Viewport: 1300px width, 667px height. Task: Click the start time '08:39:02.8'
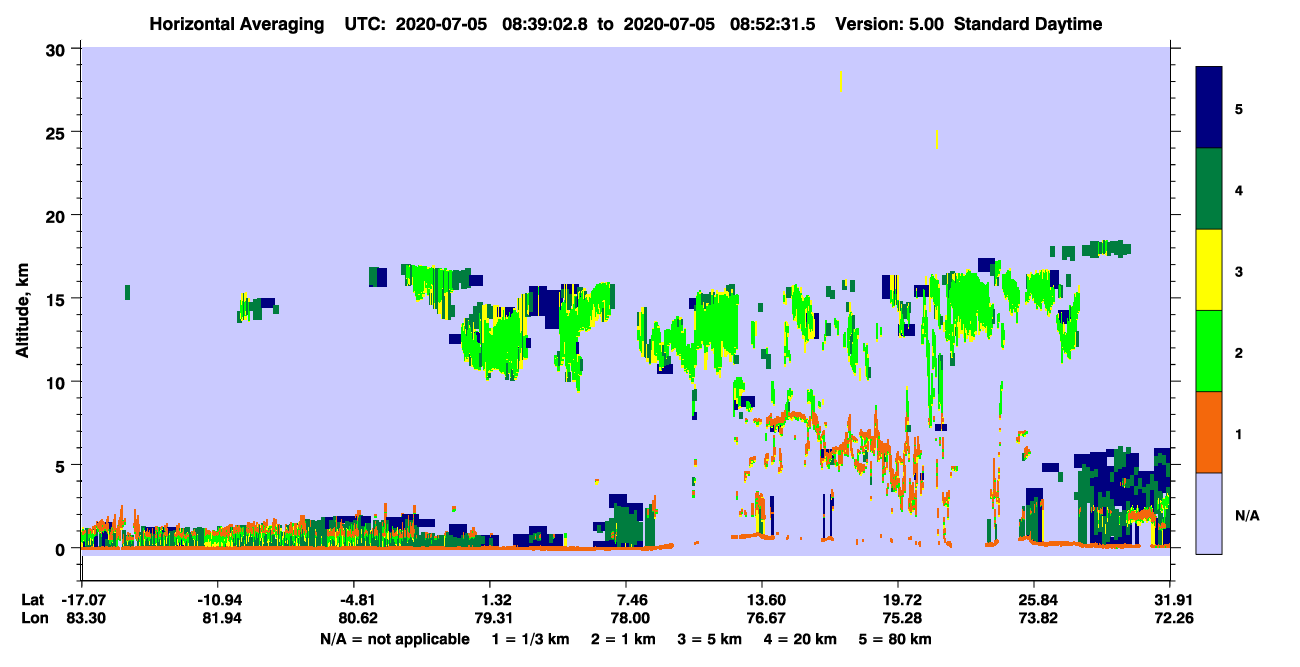point(547,24)
